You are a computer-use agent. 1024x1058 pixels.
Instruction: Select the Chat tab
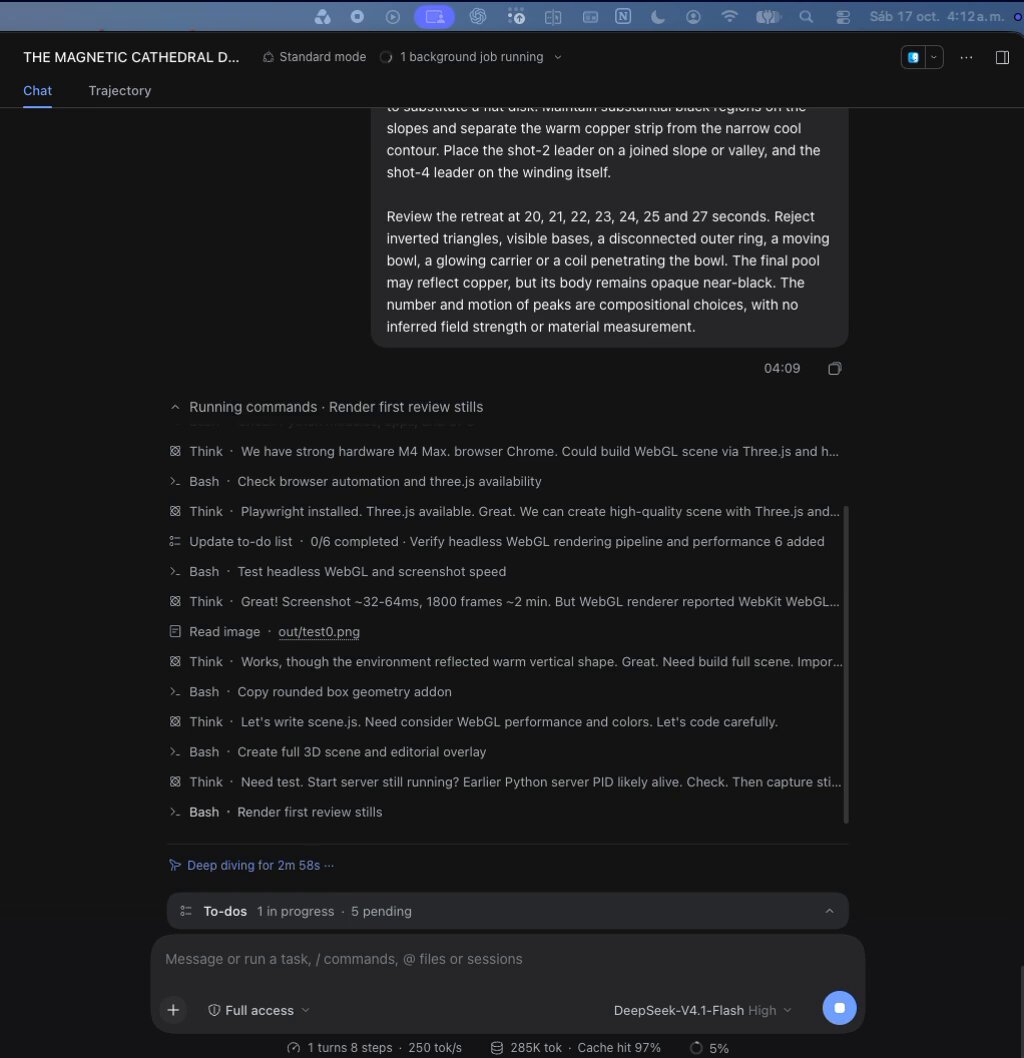coord(37,90)
